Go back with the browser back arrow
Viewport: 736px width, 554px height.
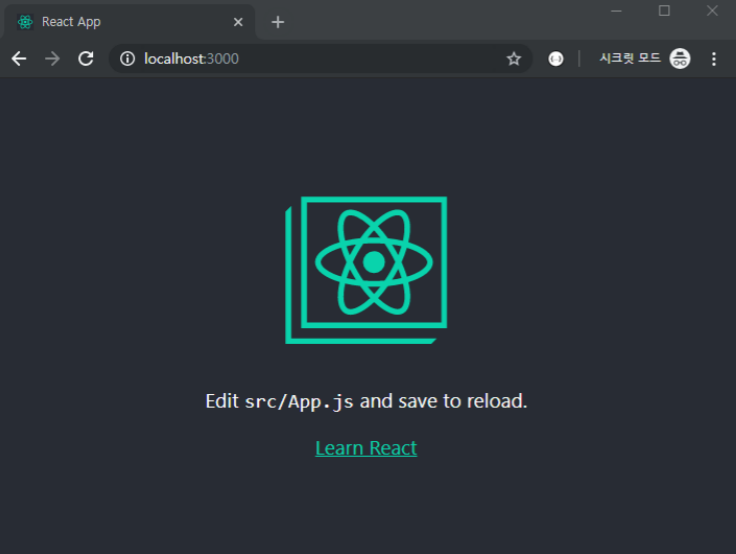19,59
